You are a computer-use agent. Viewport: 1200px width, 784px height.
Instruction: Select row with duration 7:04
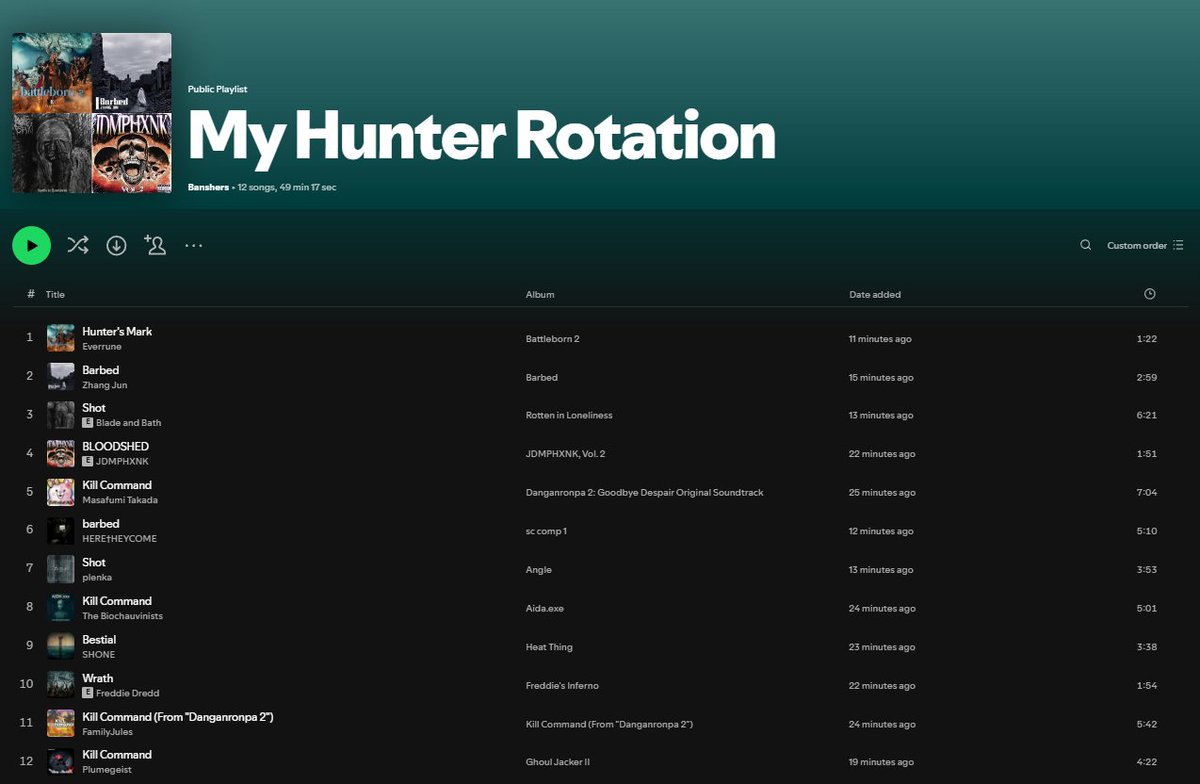tap(600, 493)
